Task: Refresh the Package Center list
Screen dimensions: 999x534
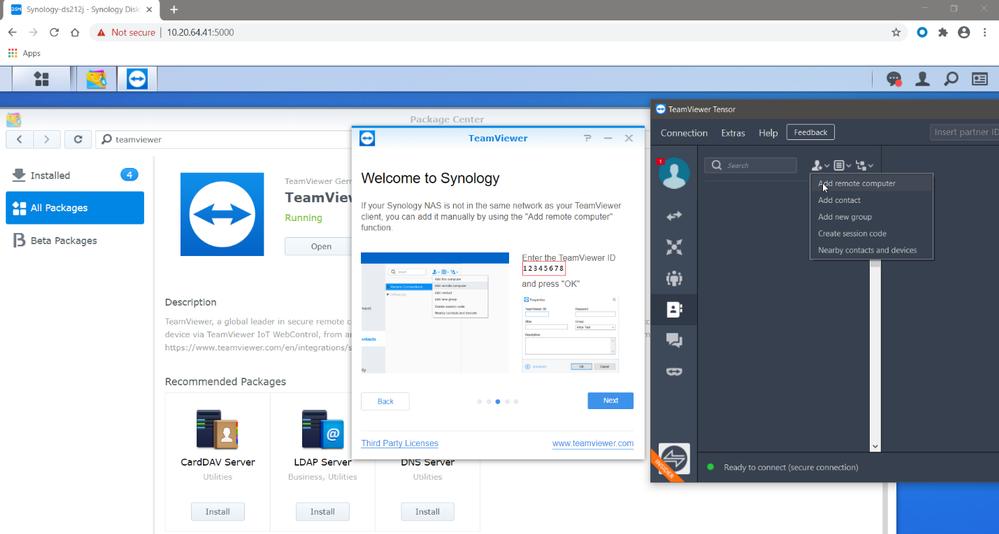Action: [78, 139]
